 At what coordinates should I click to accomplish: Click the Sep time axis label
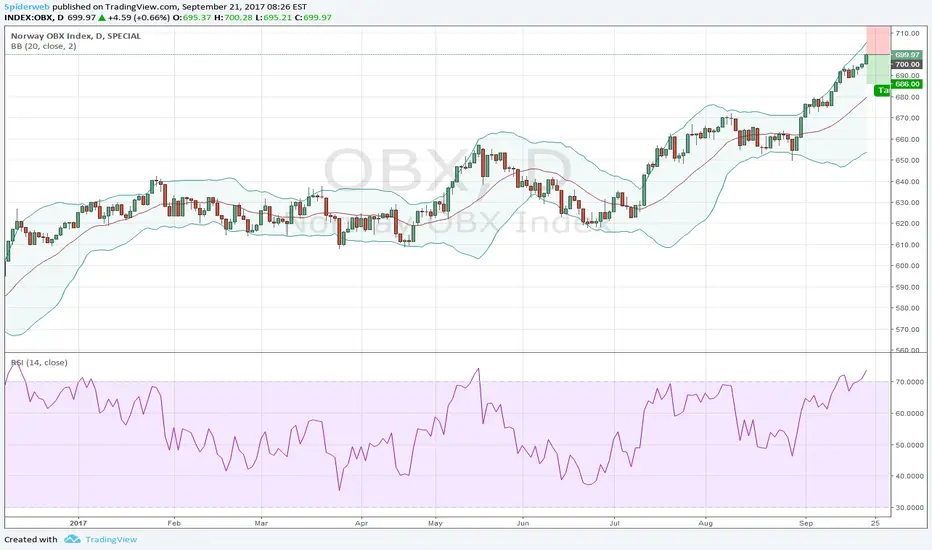806,523
